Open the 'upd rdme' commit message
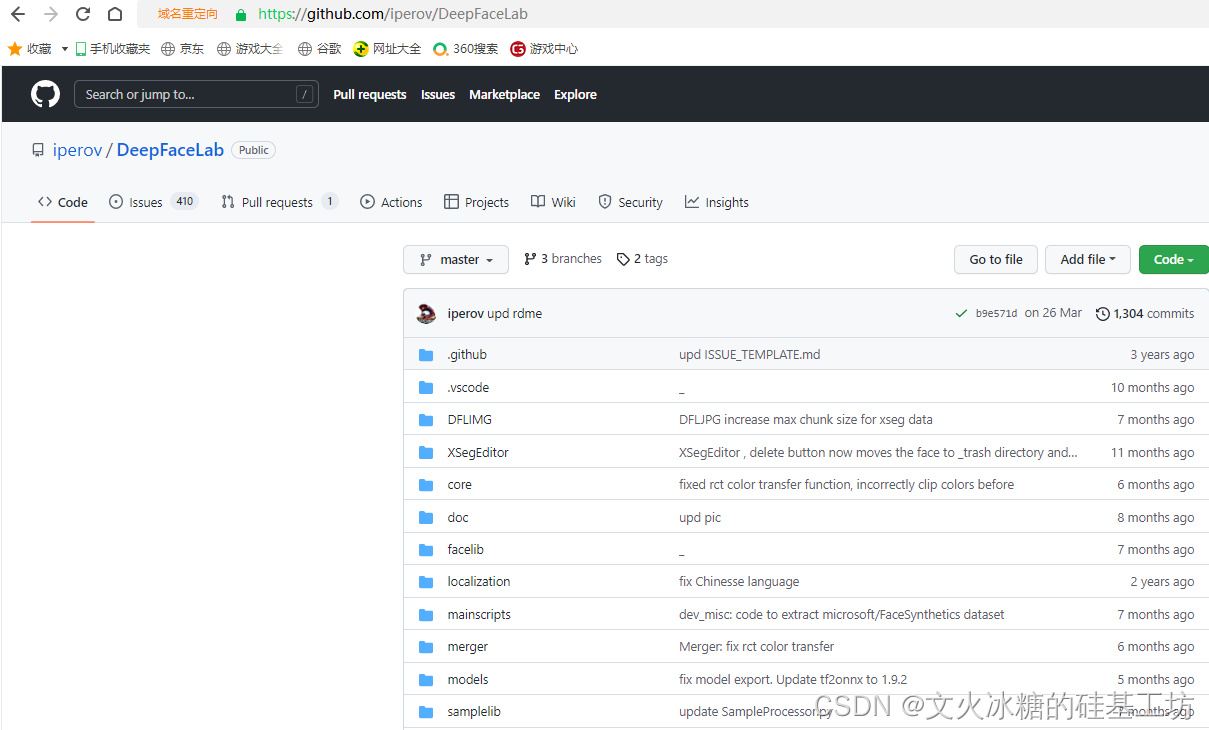 point(514,313)
